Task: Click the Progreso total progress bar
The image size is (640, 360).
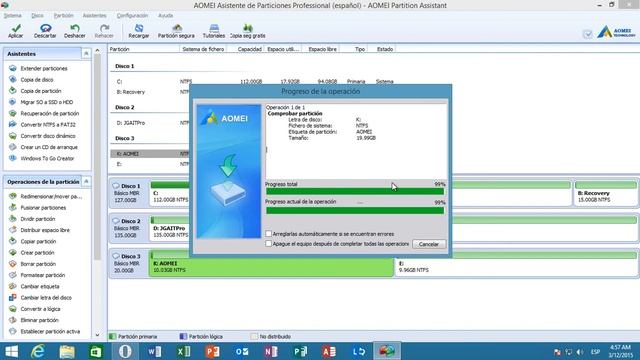Action: tap(355, 191)
